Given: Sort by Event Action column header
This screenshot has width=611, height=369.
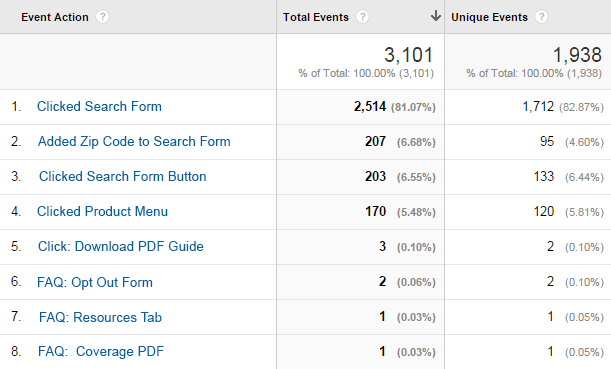Looking at the screenshot, I should (55, 17).
